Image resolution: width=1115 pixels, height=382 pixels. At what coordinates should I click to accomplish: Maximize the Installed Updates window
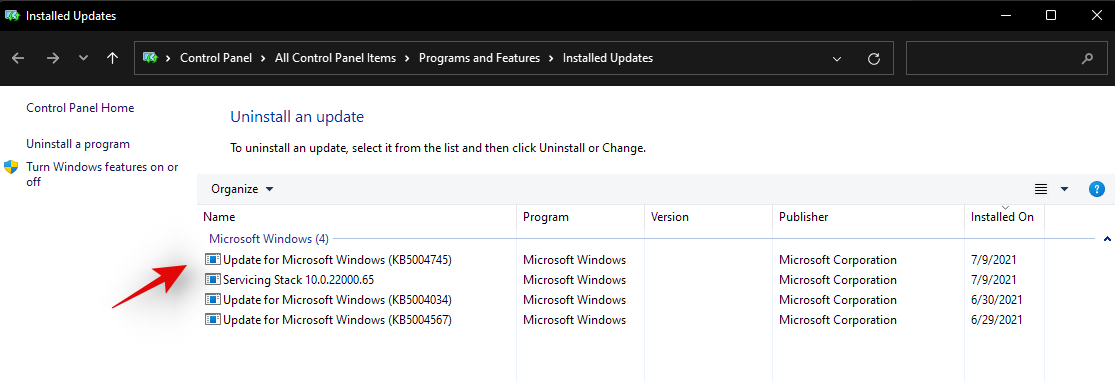[1050, 15]
